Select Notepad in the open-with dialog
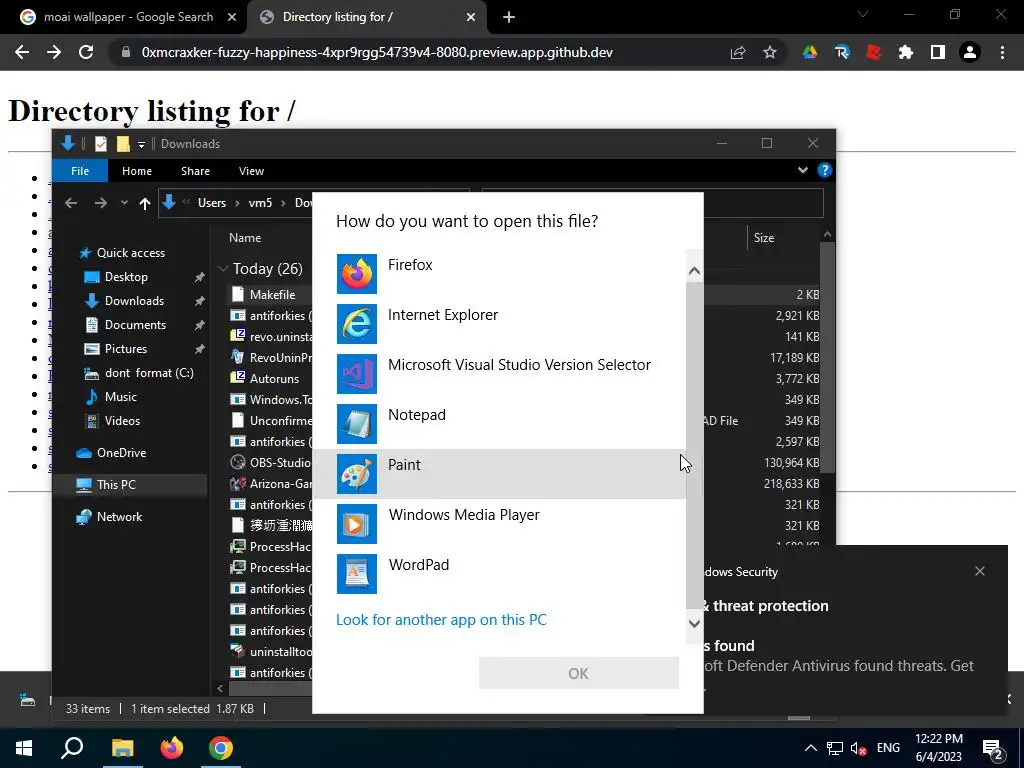Screen dimensions: 1024x768 500,423
